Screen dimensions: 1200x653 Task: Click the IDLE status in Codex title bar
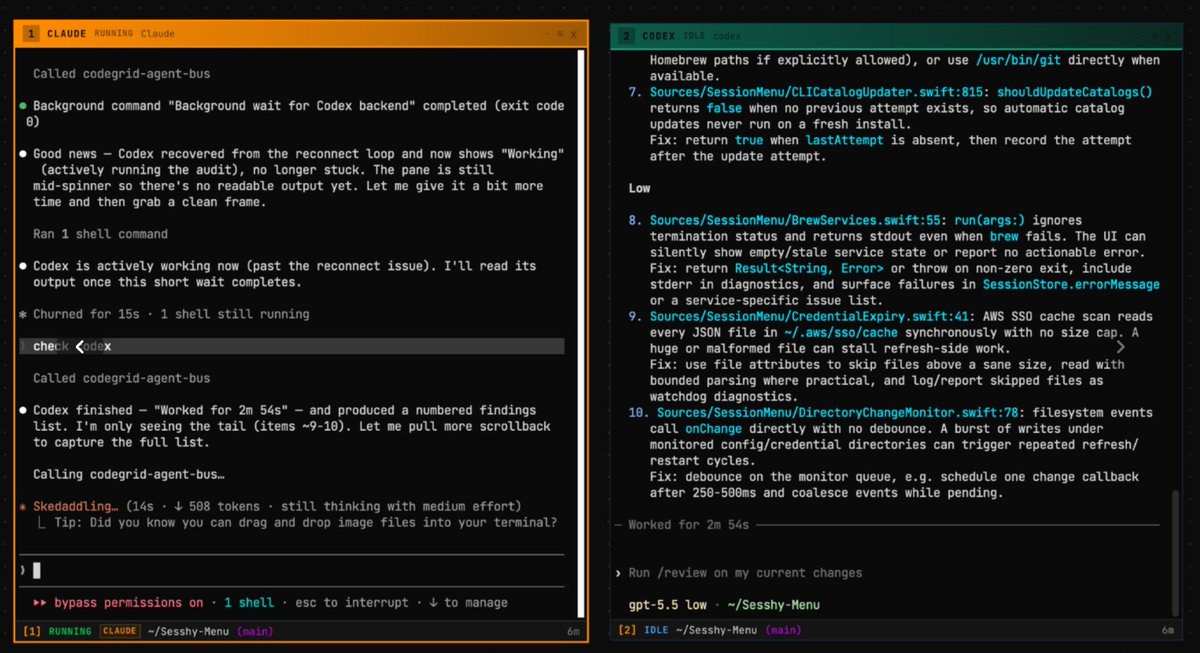[x=694, y=35]
